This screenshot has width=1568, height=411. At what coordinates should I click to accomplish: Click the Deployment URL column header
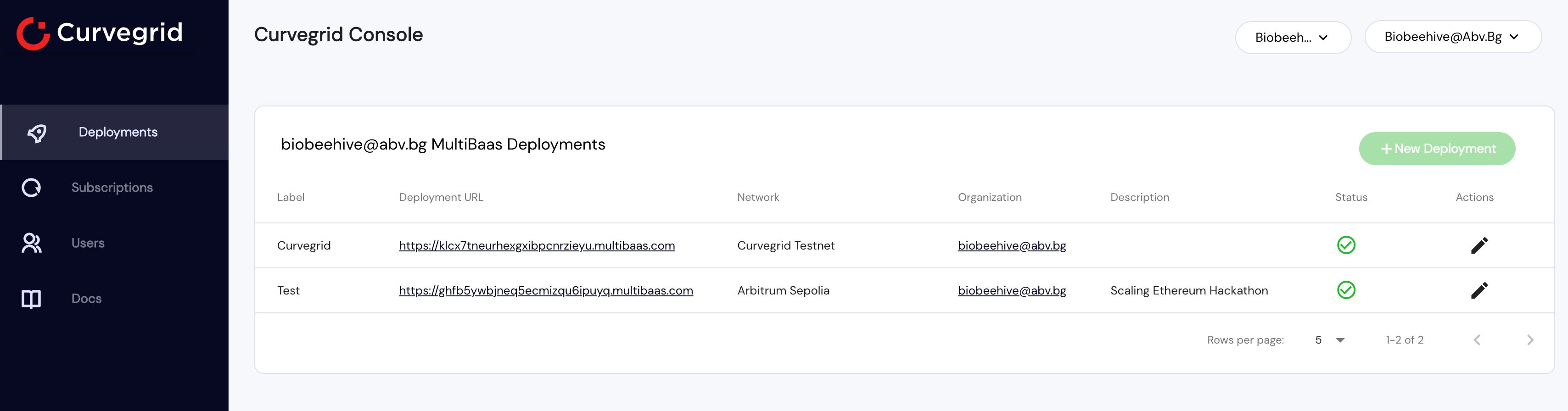(441, 198)
